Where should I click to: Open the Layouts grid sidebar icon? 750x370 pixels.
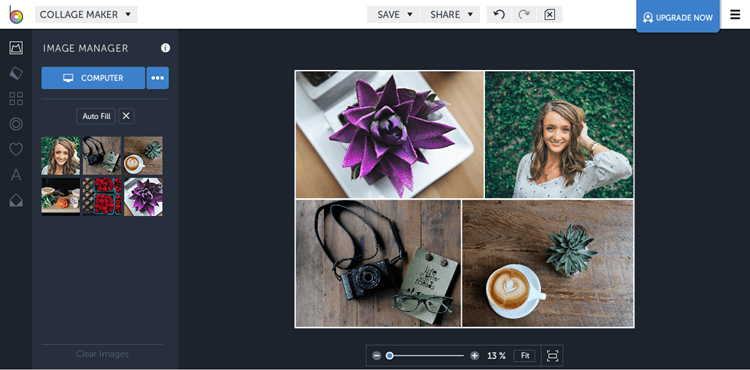click(x=16, y=99)
